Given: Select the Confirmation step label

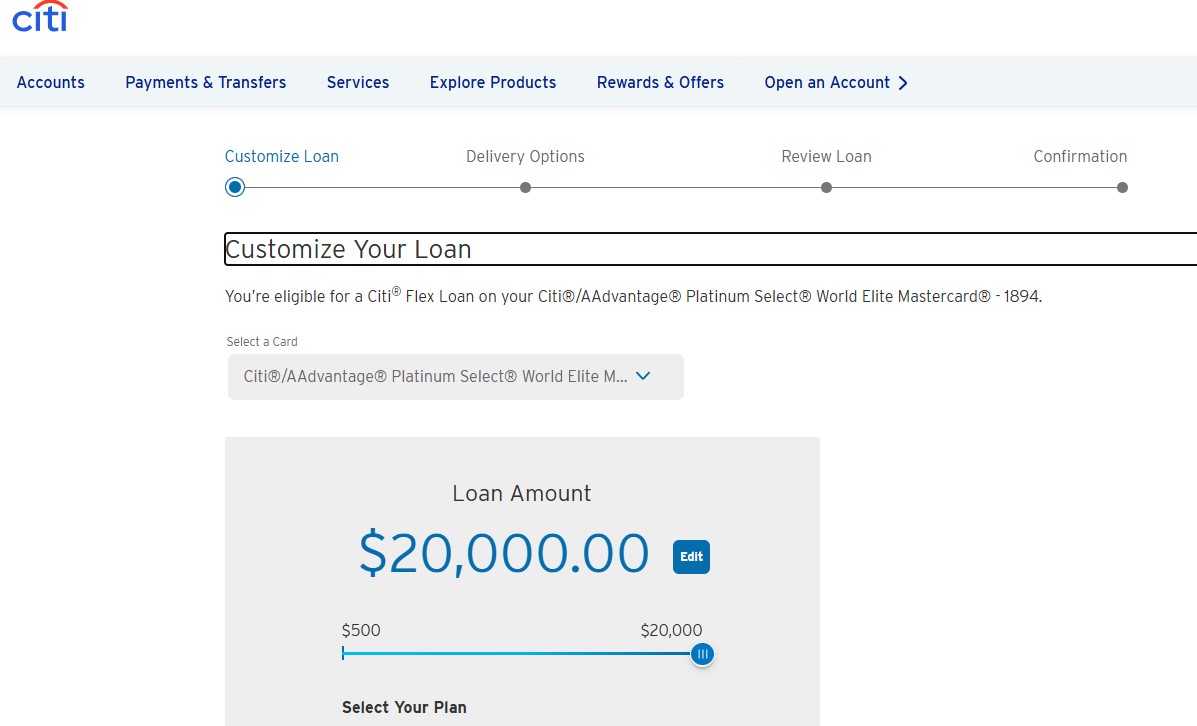Looking at the screenshot, I should click(x=1080, y=156).
